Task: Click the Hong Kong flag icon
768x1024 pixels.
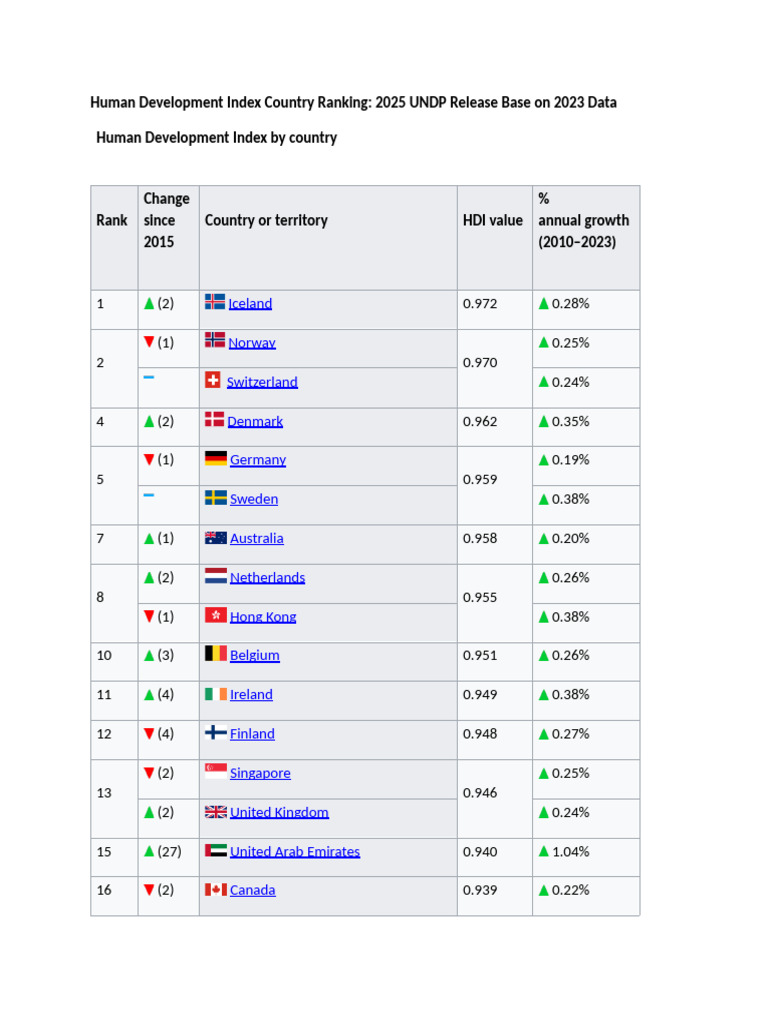Action: [216, 615]
